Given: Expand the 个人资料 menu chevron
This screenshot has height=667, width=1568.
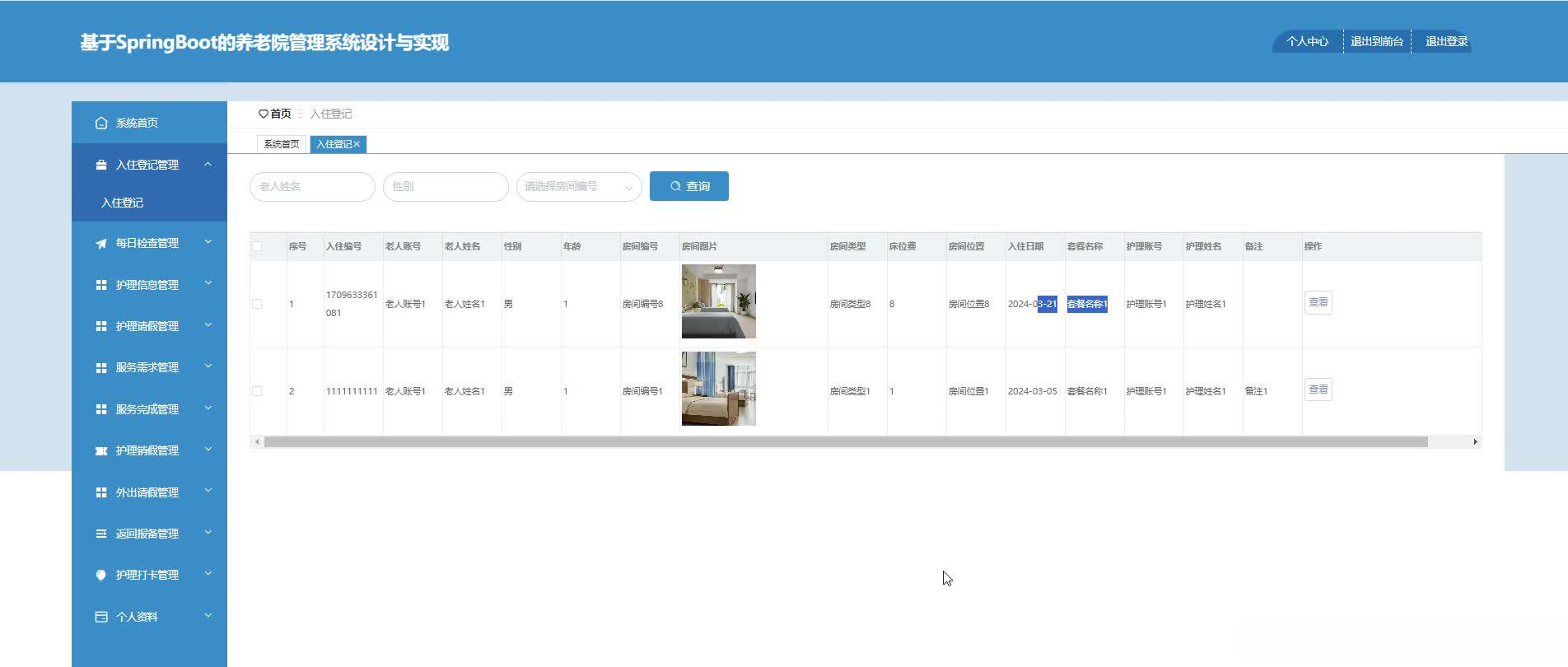Looking at the screenshot, I should 208,616.
